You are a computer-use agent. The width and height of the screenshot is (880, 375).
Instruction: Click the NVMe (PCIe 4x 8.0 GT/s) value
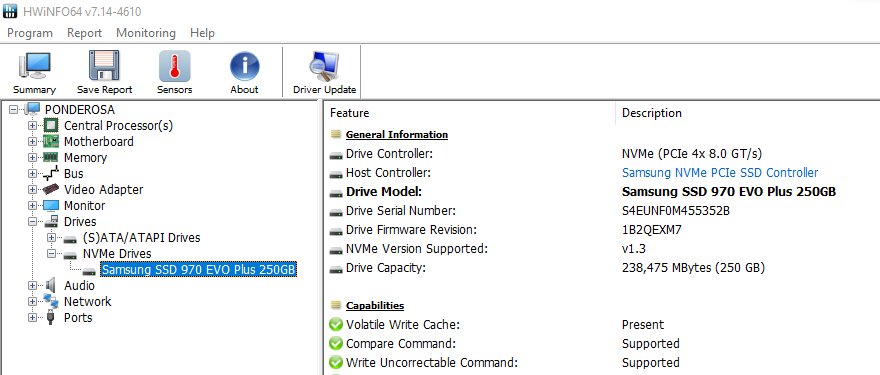[x=692, y=154]
